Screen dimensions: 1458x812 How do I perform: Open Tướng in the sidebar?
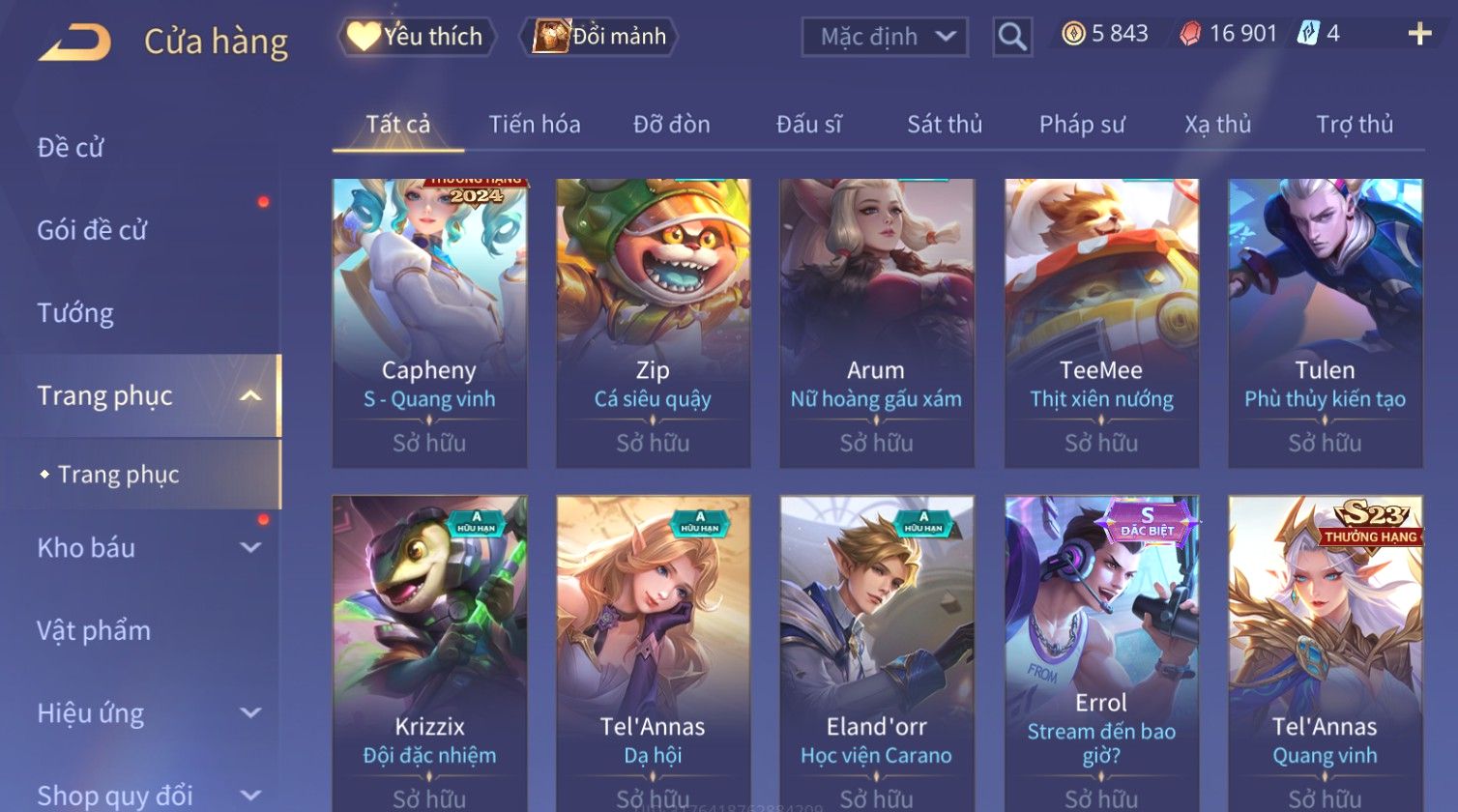pyautogui.click(x=75, y=314)
